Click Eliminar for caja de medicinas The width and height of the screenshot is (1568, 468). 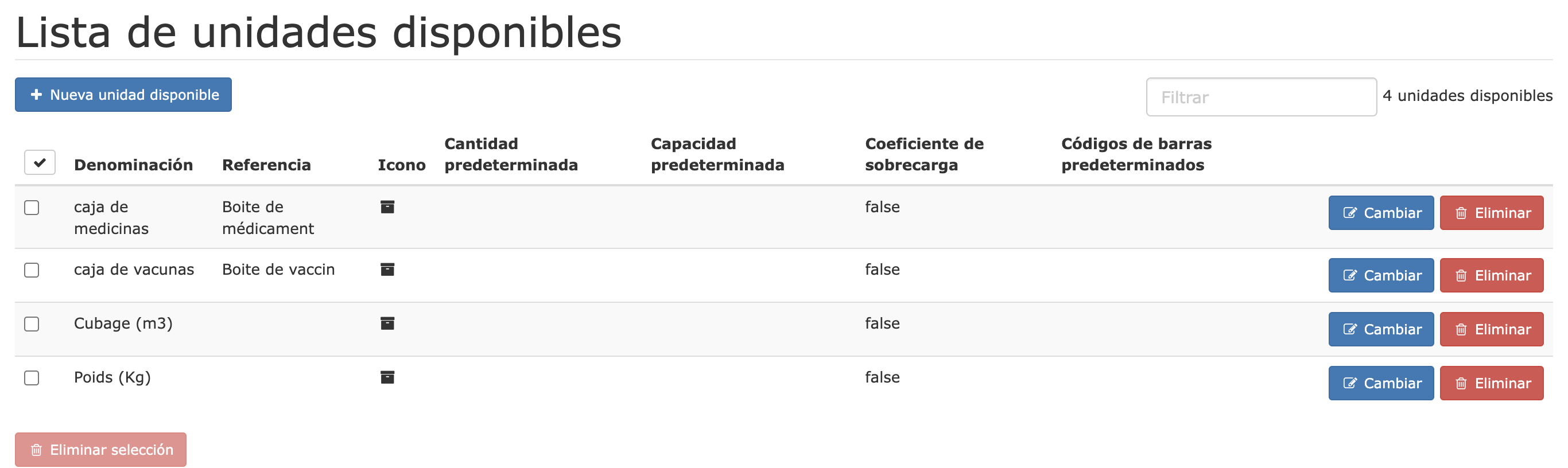1491,213
